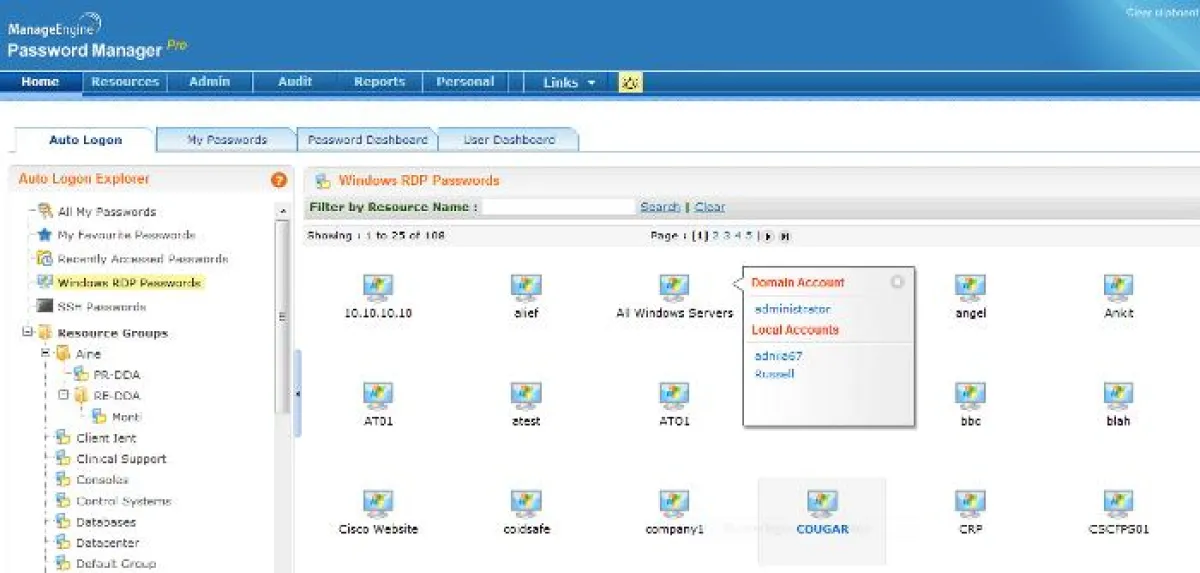Select the Clinical Support group
1200x573 pixels.
[x=122, y=459]
